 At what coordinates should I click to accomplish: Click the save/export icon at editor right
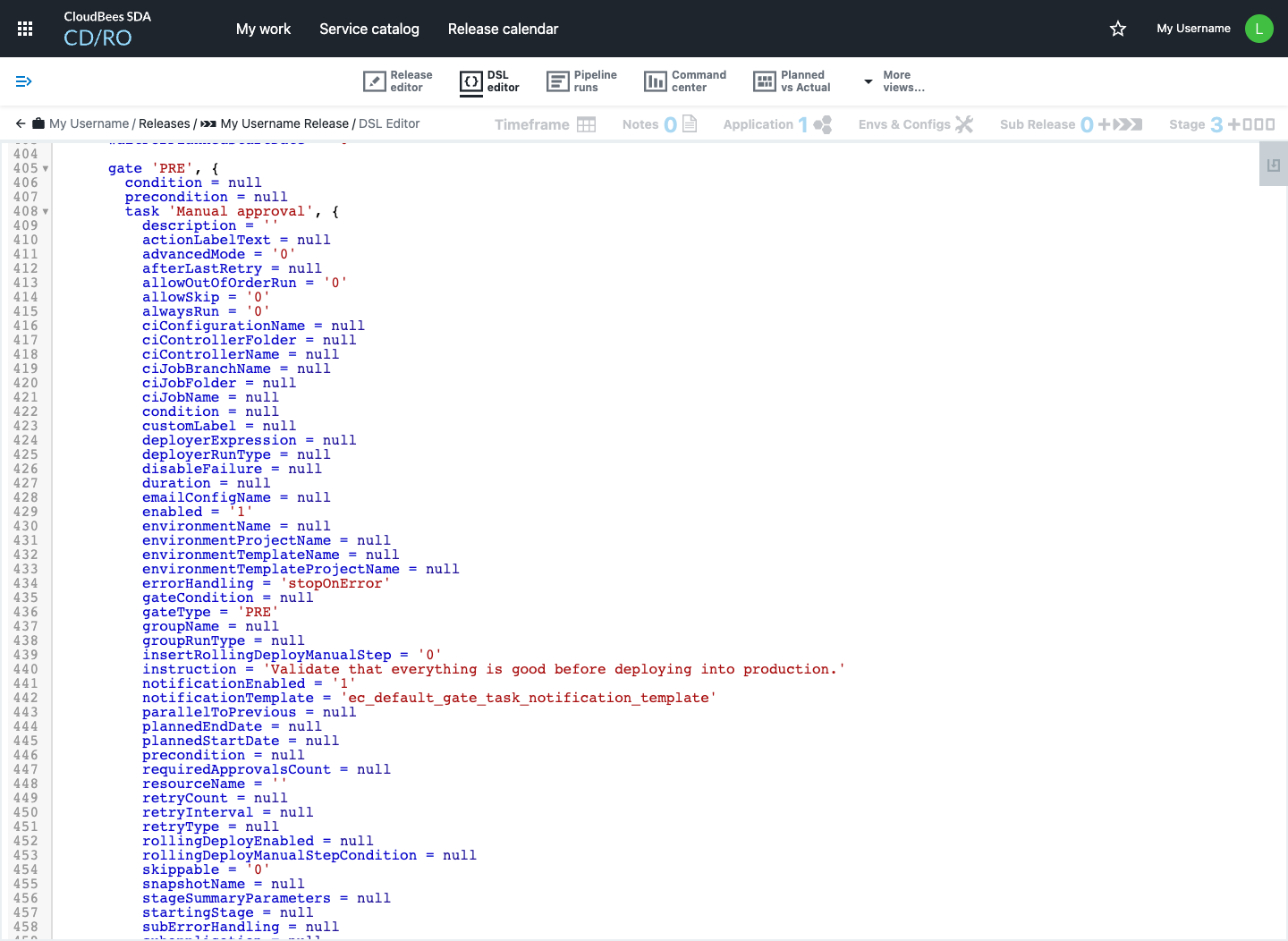pos(1274,165)
